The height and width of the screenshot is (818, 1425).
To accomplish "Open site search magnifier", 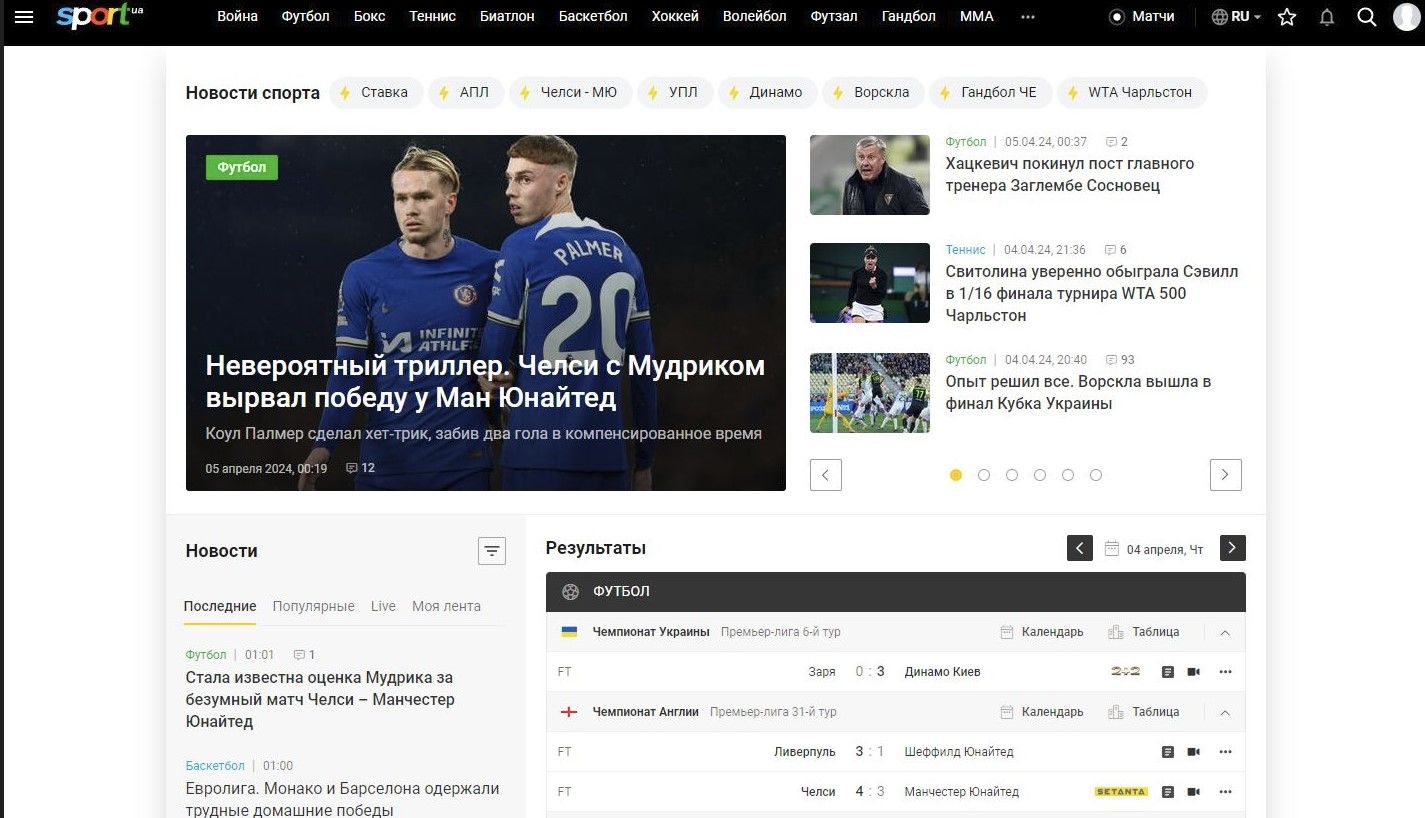I will 1366,17.
